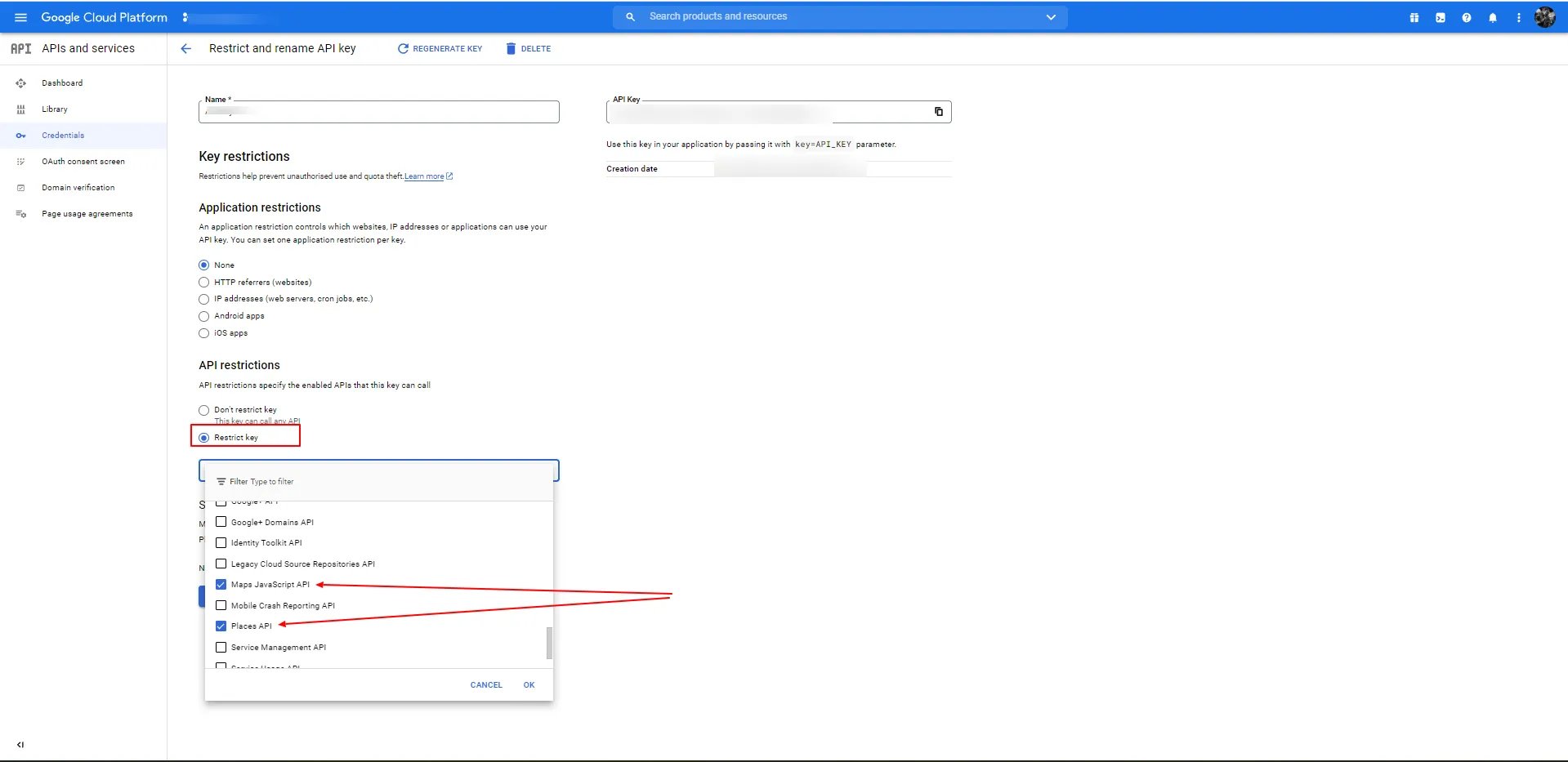Screen dimensions: 1568x762
Task: Select the Don't restrict key radio button
Action: point(203,410)
